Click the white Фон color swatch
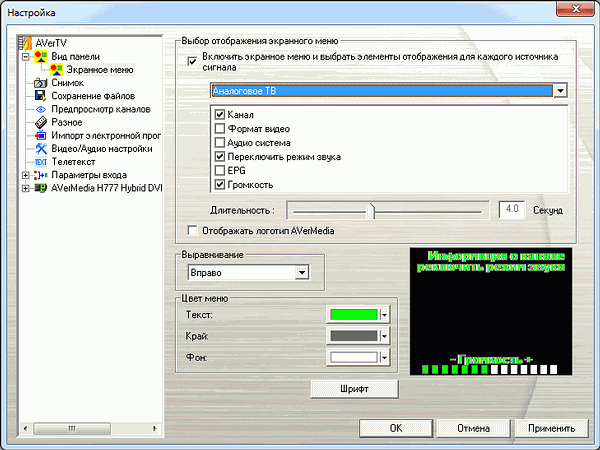This screenshot has width=600, height=450. [x=354, y=357]
